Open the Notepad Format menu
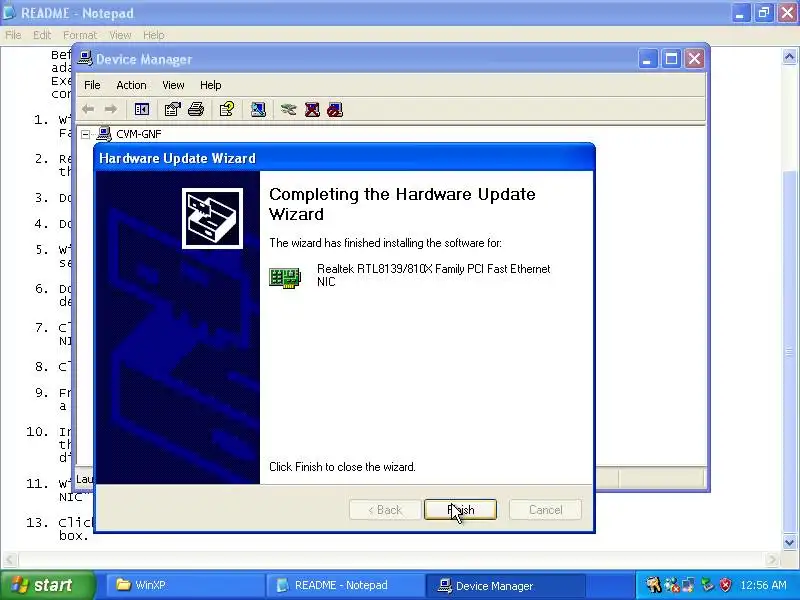 [x=80, y=35]
